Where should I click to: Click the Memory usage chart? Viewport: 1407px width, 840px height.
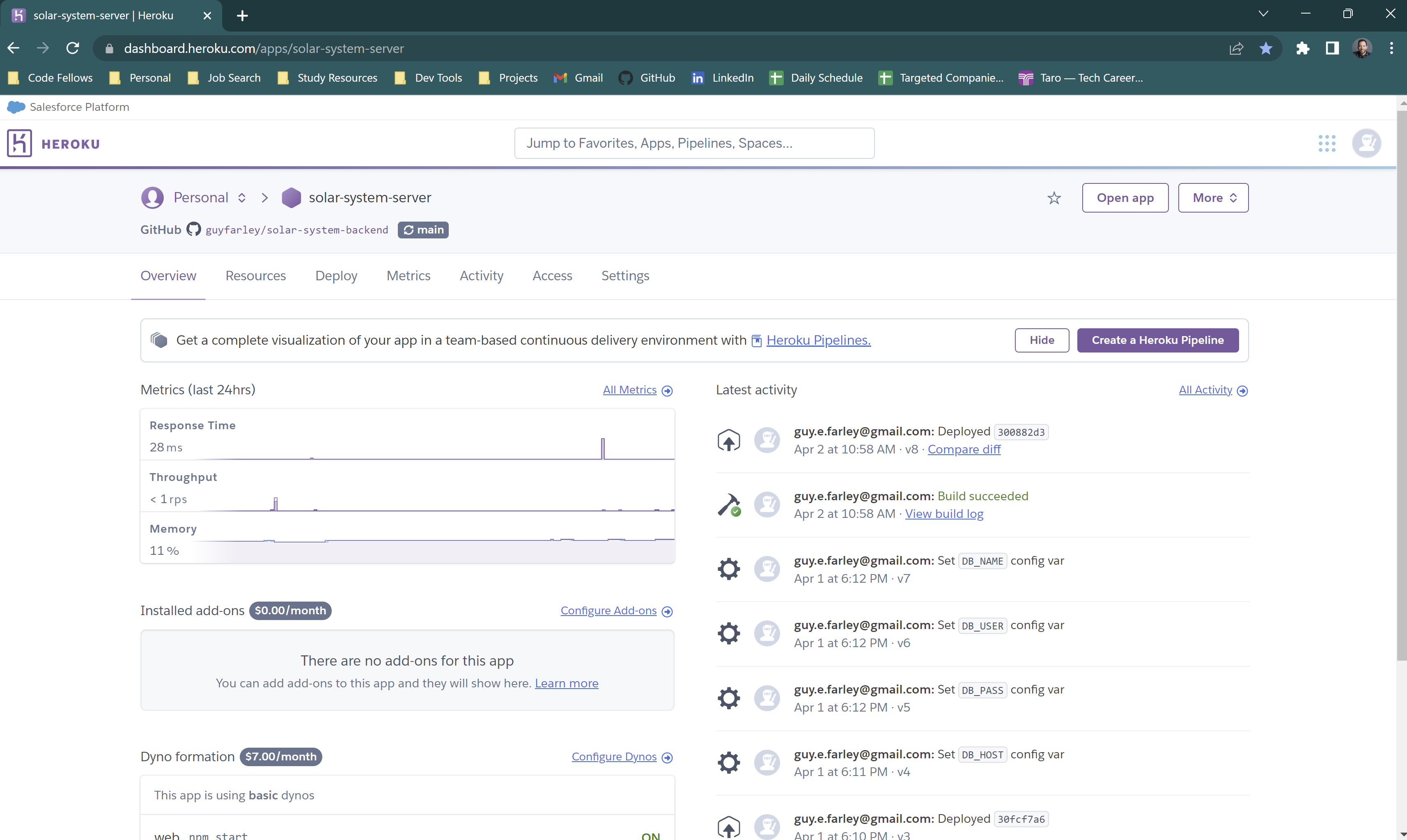[x=407, y=538]
